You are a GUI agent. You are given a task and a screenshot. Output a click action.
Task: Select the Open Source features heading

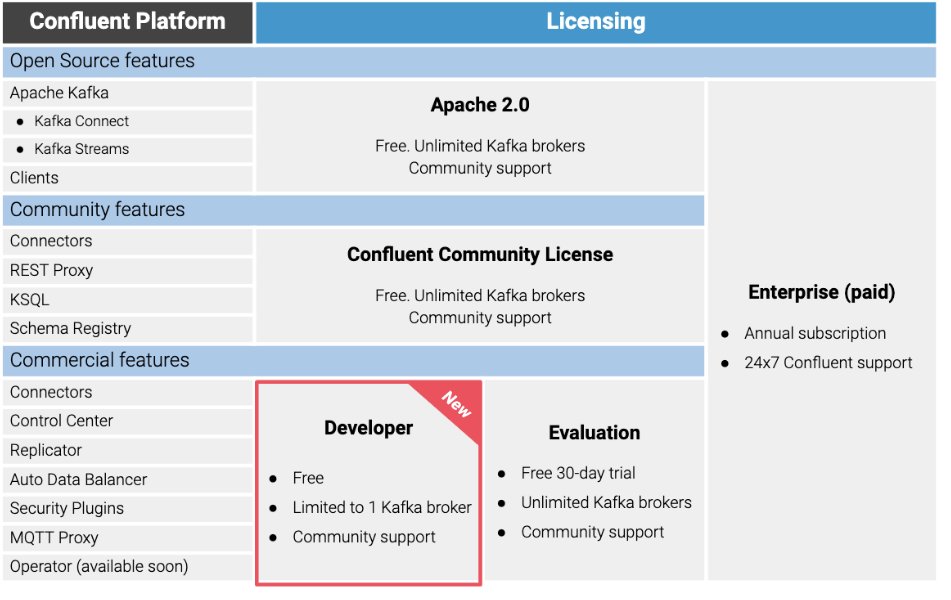pyautogui.click(x=102, y=61)
